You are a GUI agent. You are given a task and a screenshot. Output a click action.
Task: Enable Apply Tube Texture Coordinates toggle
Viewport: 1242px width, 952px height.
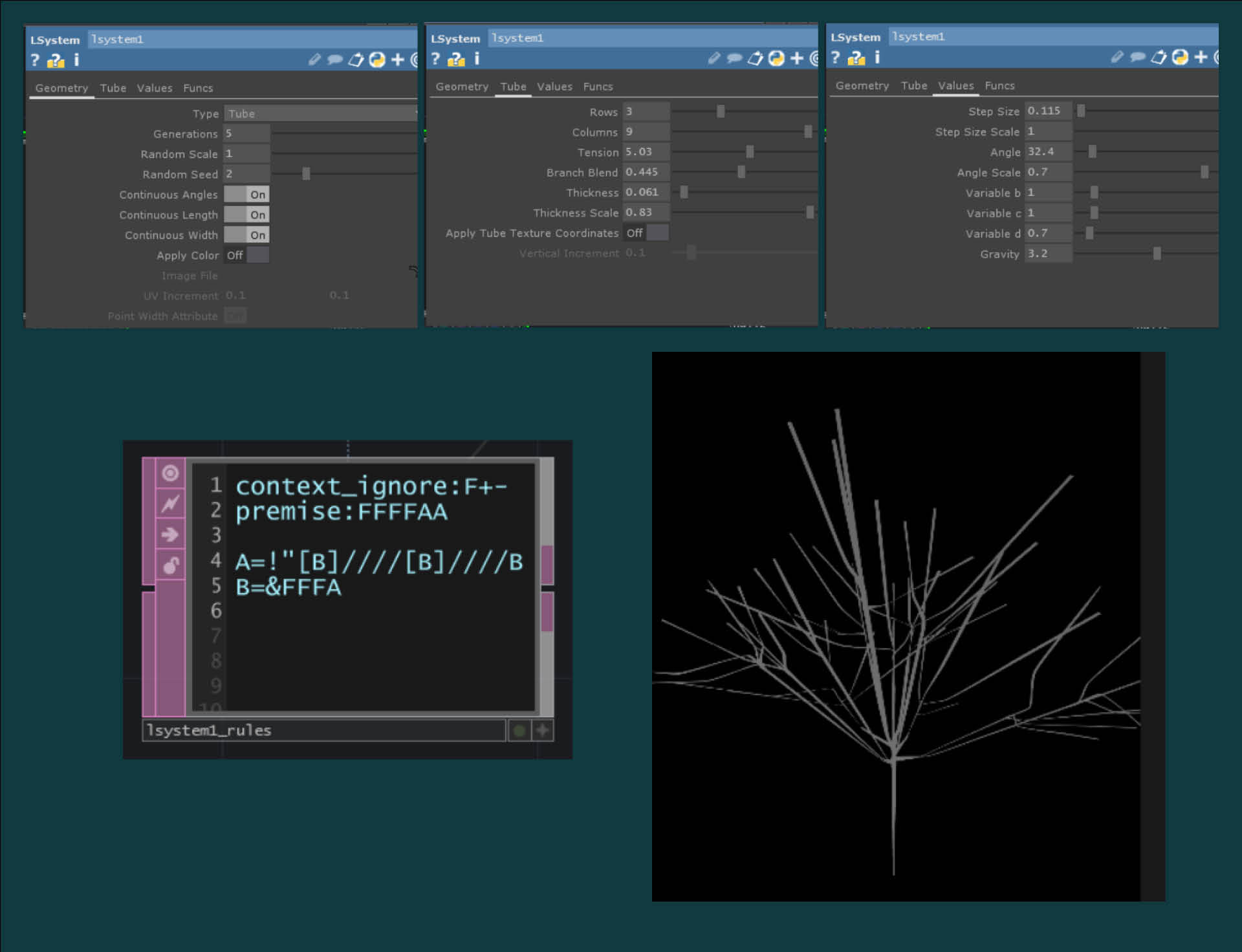click(x=646, y=233)
